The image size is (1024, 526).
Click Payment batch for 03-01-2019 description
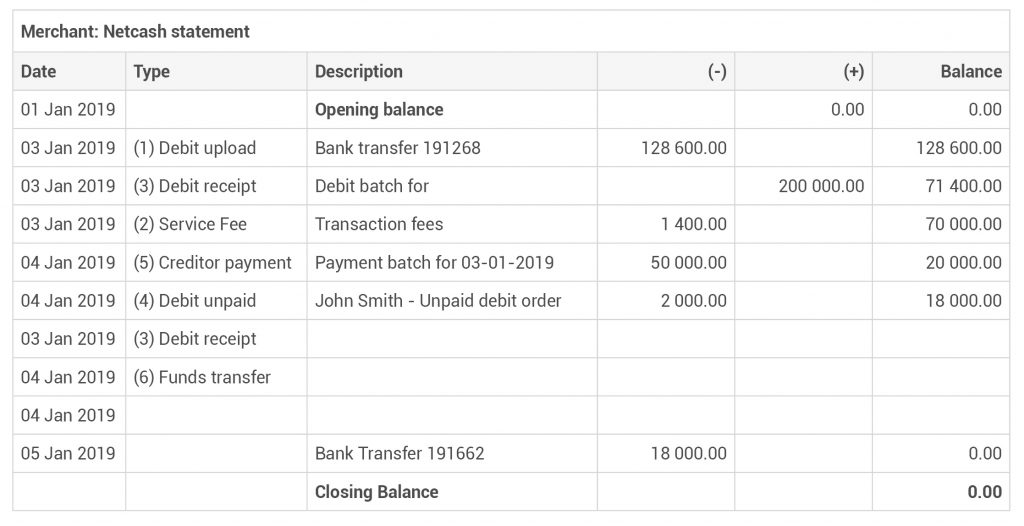coord(434,263)
